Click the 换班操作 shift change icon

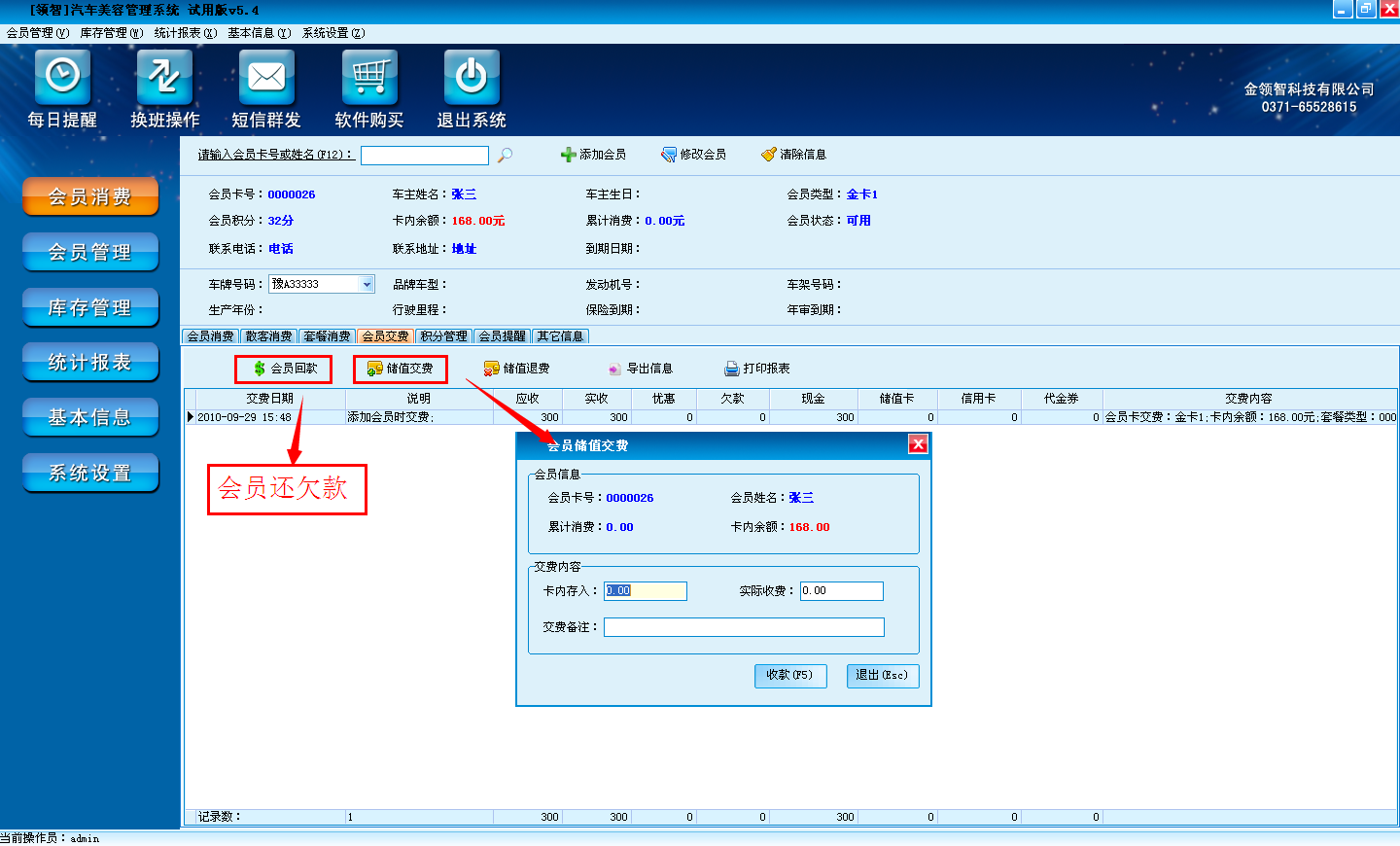[164, 77]
